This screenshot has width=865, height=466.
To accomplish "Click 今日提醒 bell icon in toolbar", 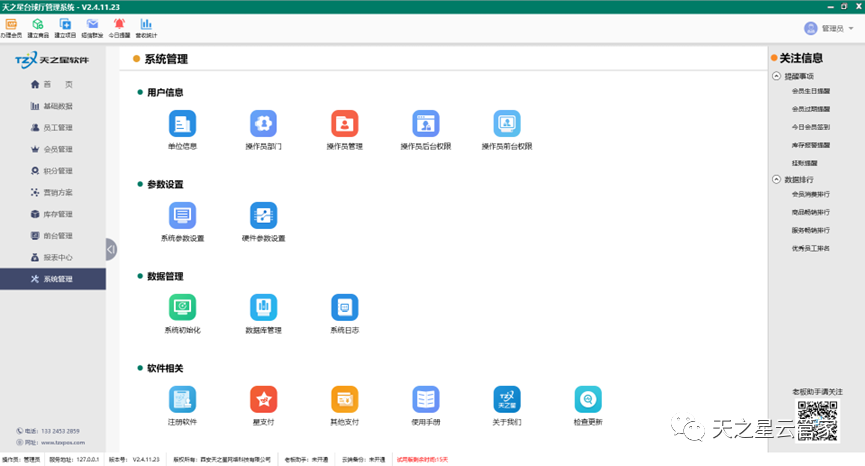I will (x=119, y=24).
